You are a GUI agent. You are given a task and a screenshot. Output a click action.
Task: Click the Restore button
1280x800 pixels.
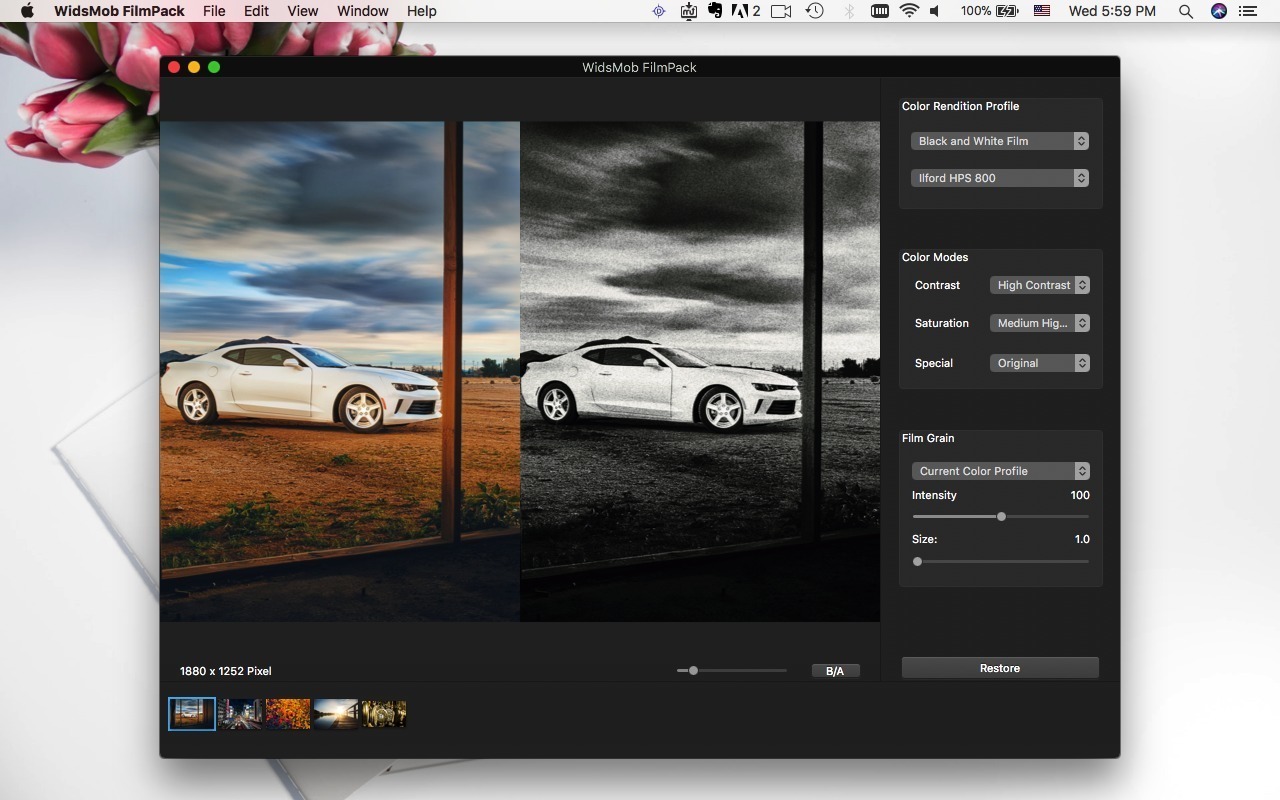coord(999,667)
